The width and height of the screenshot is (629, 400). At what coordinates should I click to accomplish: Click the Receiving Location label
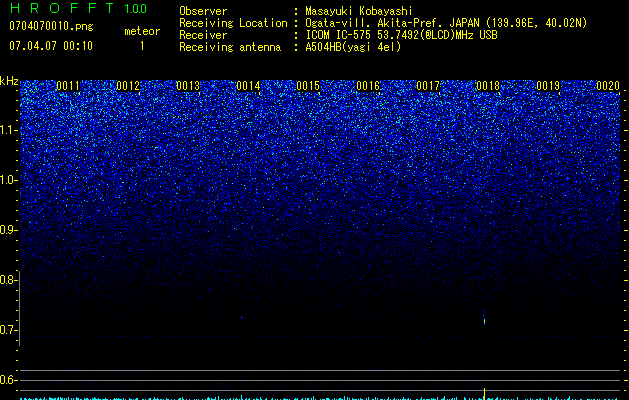click(233, 23)
